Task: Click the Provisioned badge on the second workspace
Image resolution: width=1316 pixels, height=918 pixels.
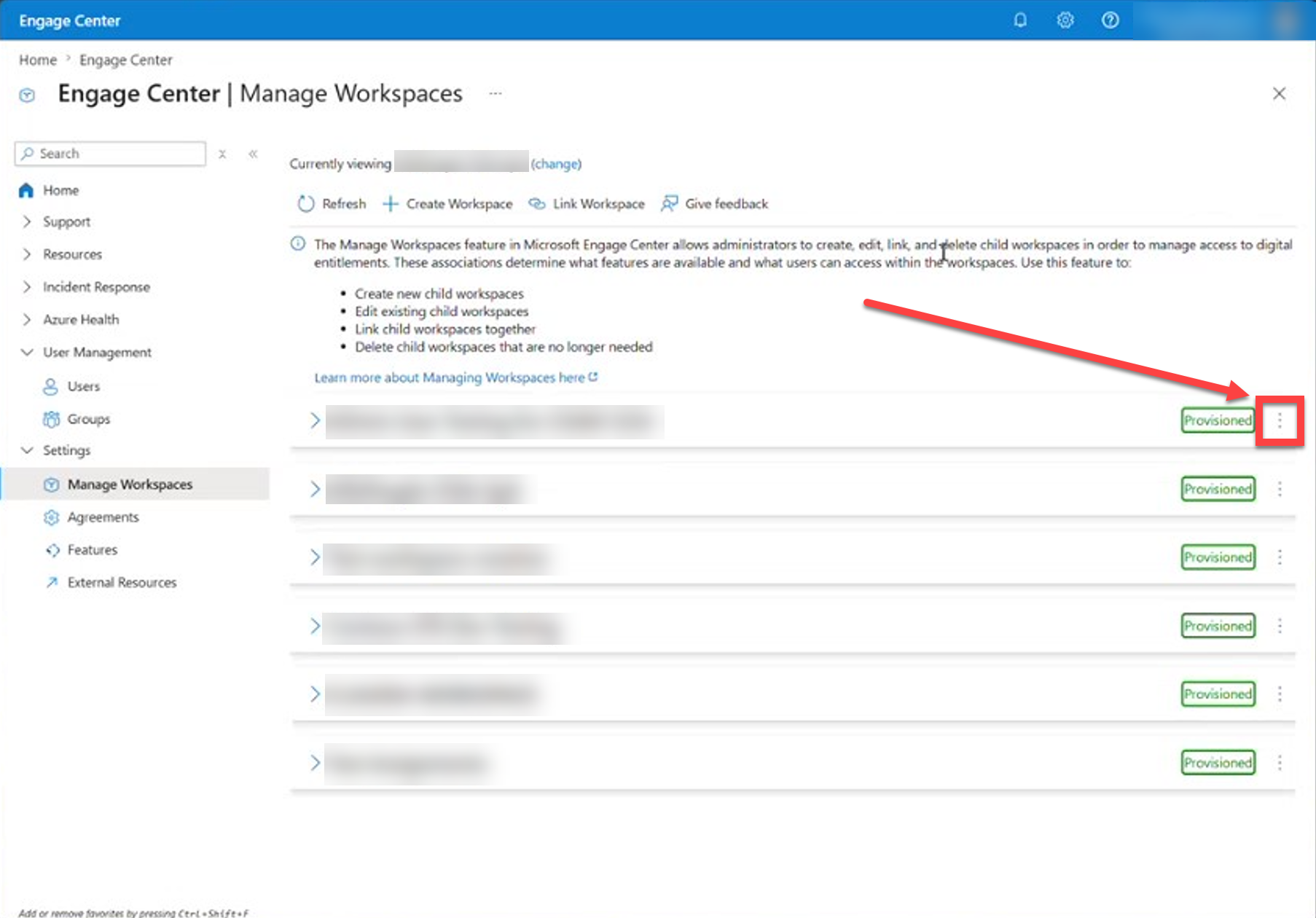Action: click(1218, 489)
